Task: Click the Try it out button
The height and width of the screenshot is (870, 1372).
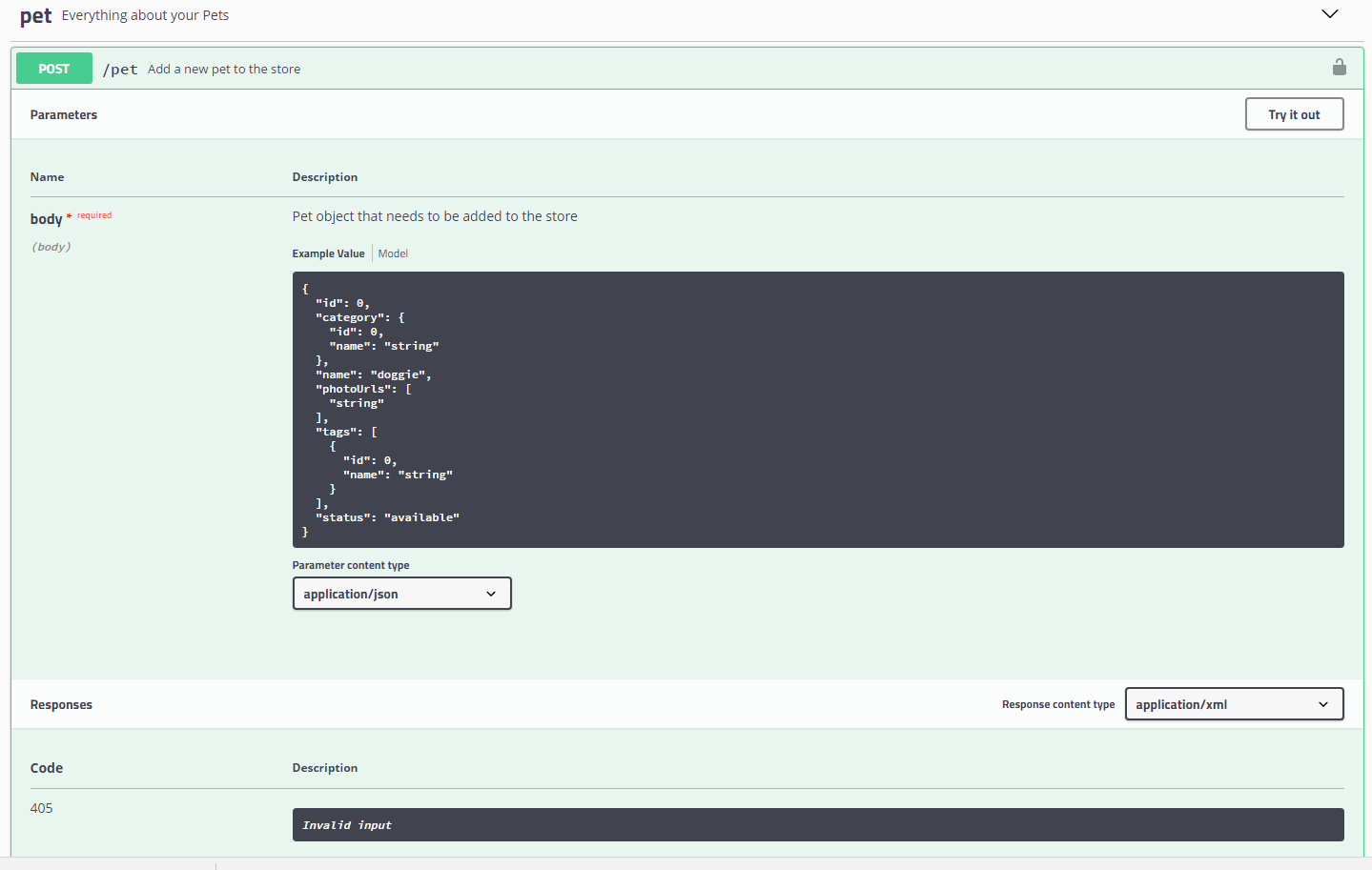Action: 1294,113
